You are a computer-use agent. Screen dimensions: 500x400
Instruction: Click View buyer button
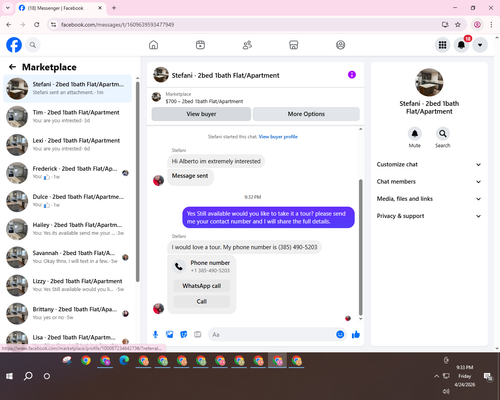[x=201, y=114]
